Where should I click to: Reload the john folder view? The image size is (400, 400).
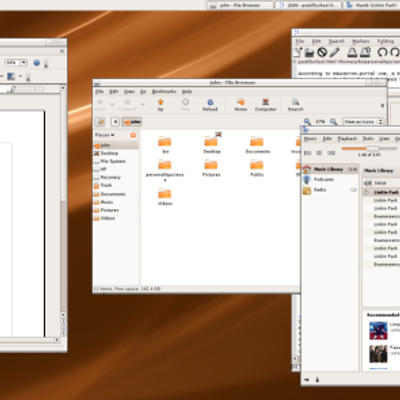[x=210, y=105]
